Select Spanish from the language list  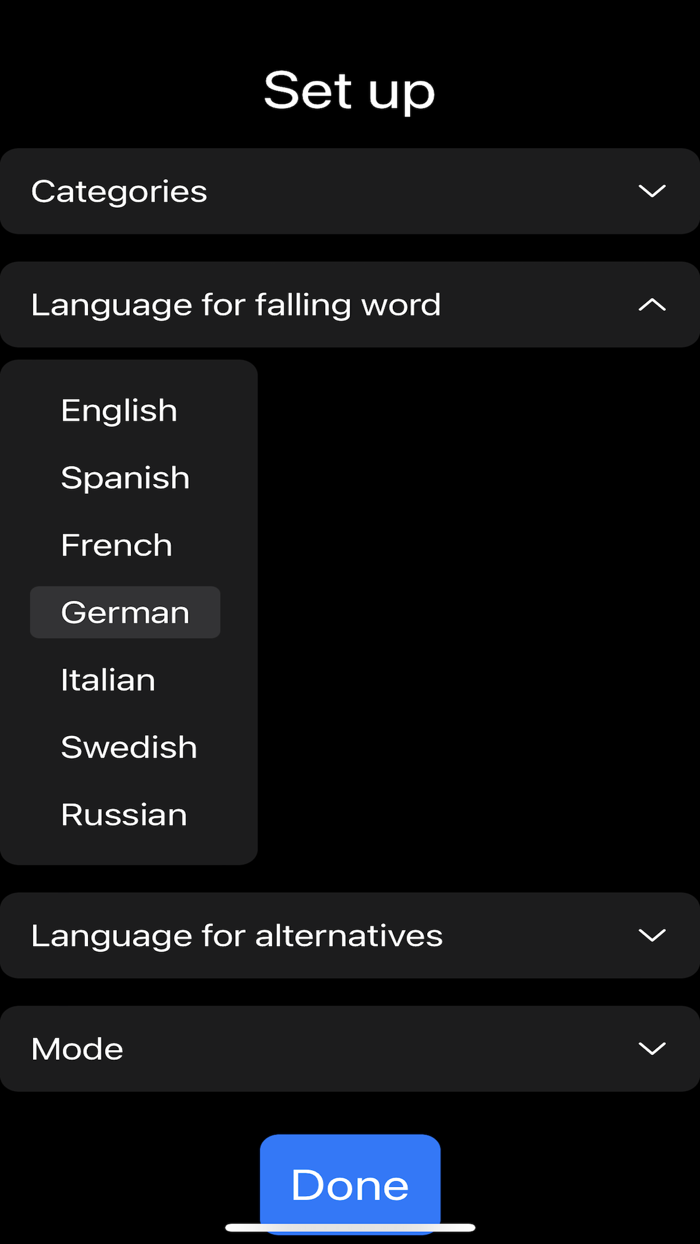[x=126, y=478]
